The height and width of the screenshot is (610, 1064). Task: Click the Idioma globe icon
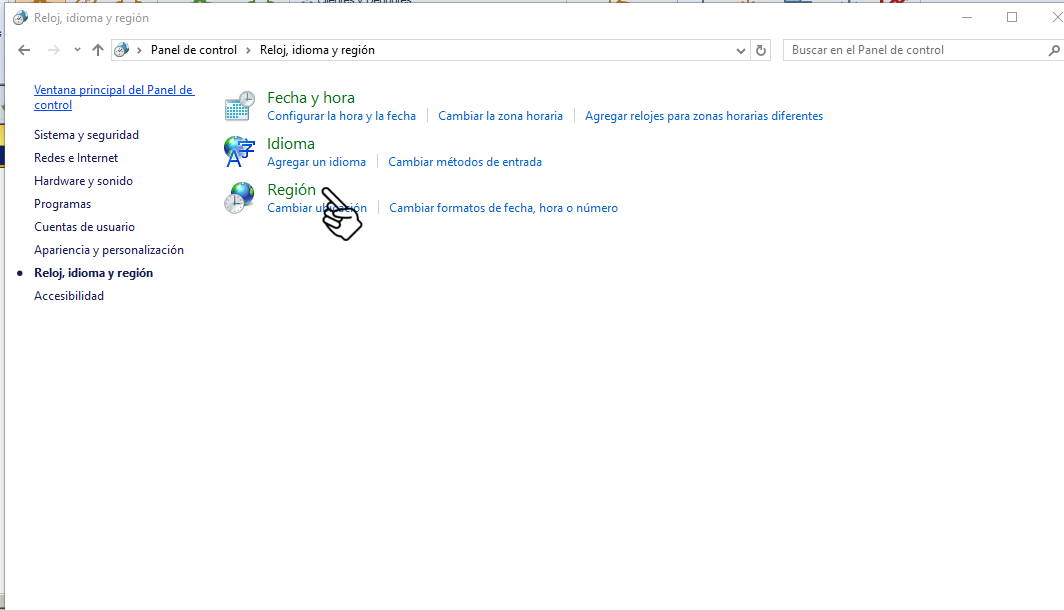coord(239,151)
